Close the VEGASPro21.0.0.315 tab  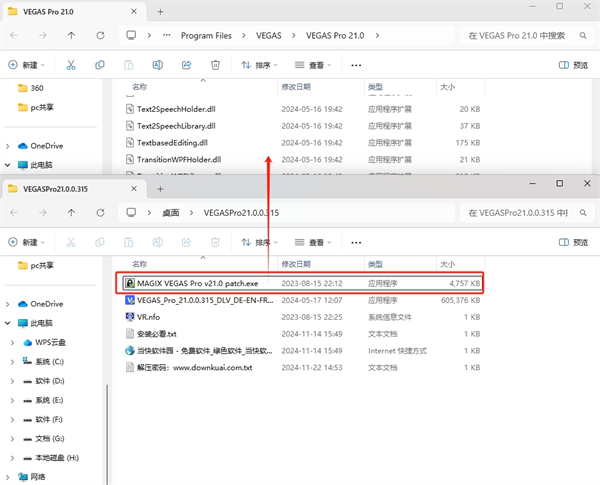point(134,189)
